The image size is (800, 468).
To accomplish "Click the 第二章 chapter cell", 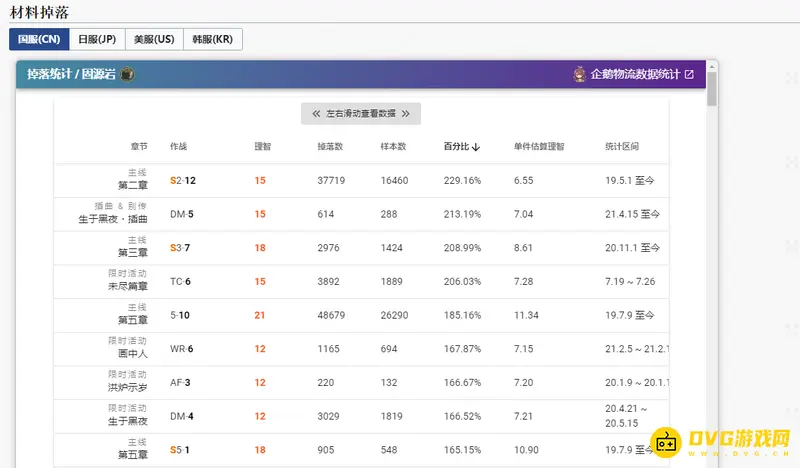I will click(133, 186).
